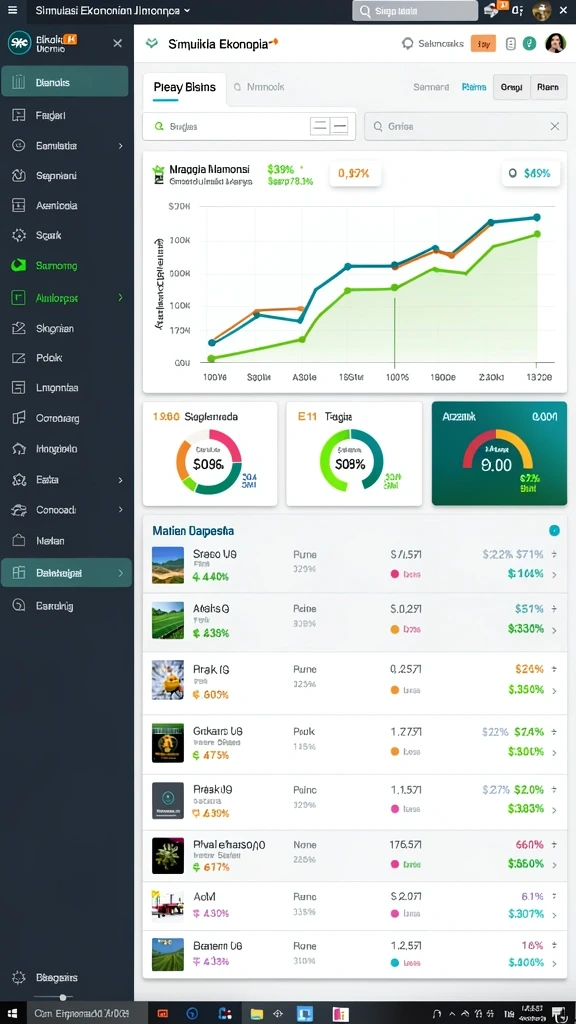Image resolution: width=576 pixels, height=1024 pixels.
Task: Click the round green header icon
Action: [x=531, y=43]
